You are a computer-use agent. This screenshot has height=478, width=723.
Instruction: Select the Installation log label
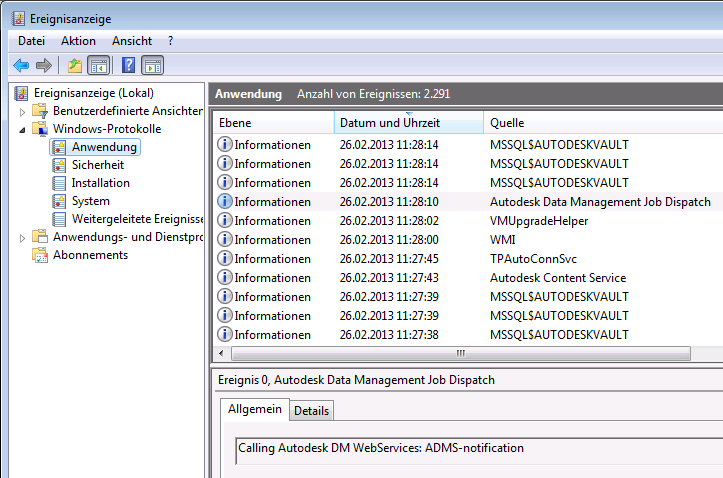101,183
